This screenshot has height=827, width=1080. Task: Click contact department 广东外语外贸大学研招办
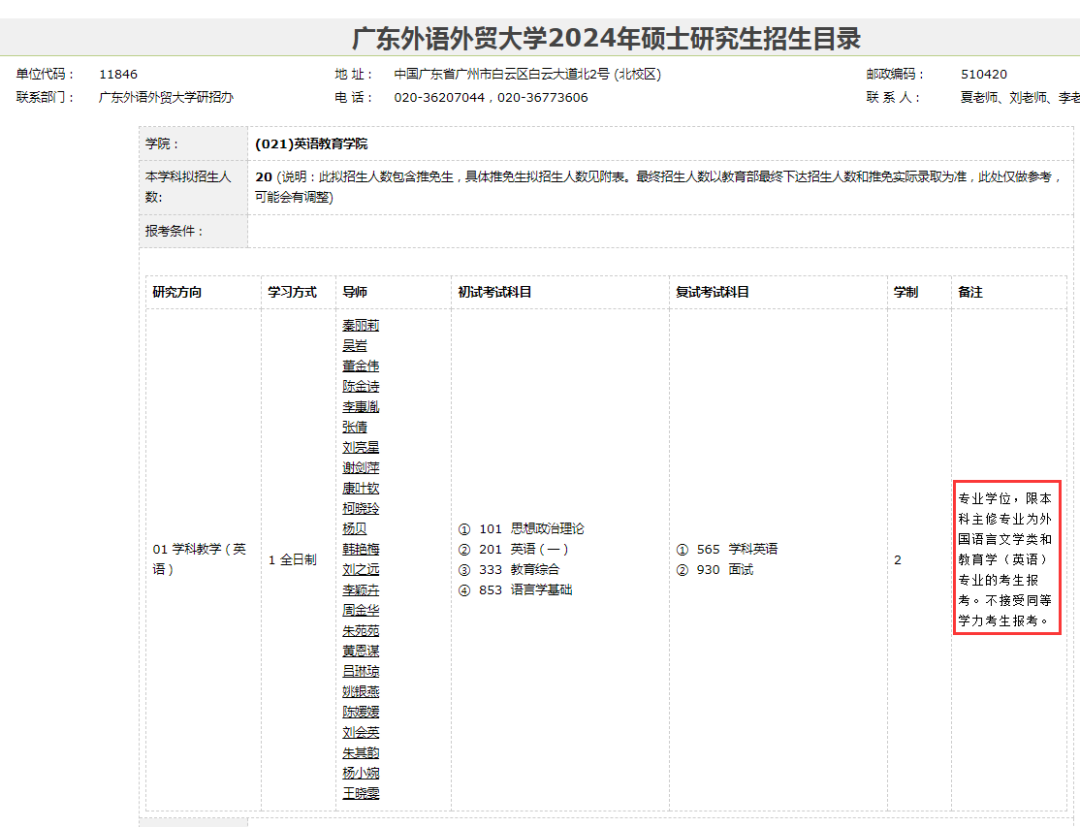166,97
